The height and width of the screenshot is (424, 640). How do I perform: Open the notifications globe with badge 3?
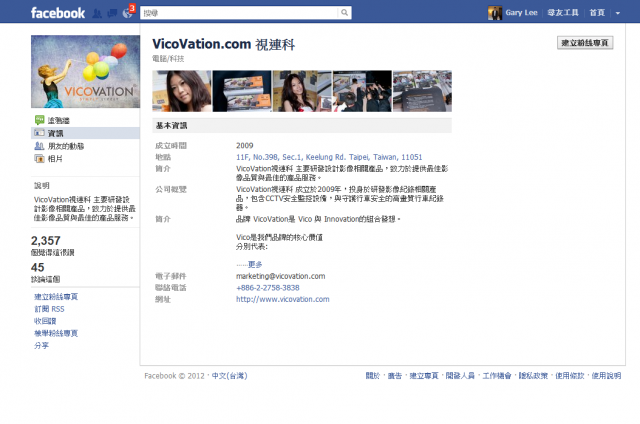pyautogui.click(x=128, y=13)
